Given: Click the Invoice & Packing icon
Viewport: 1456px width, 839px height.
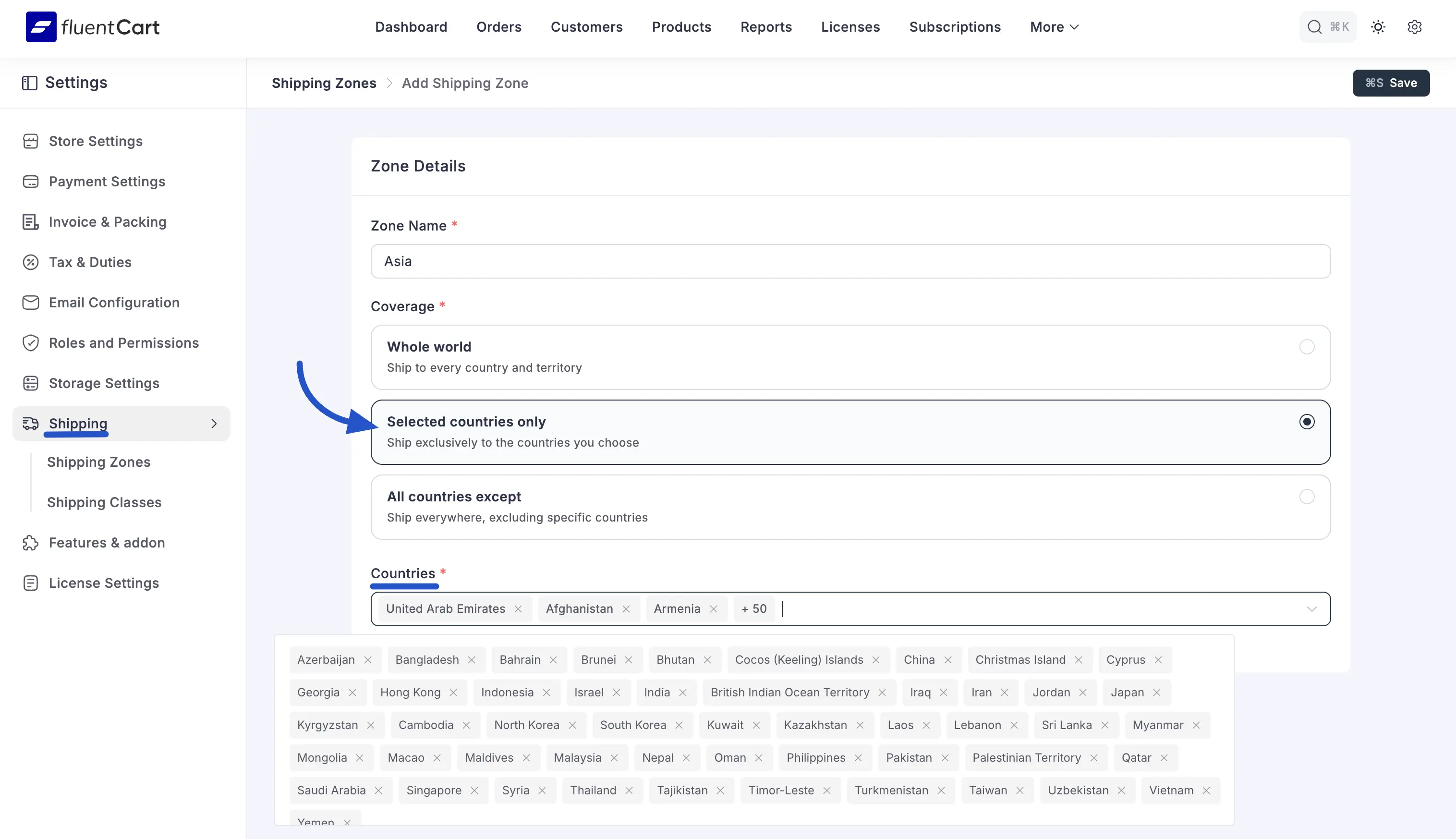Looking at the screenshot, I should tap(31, 222).
